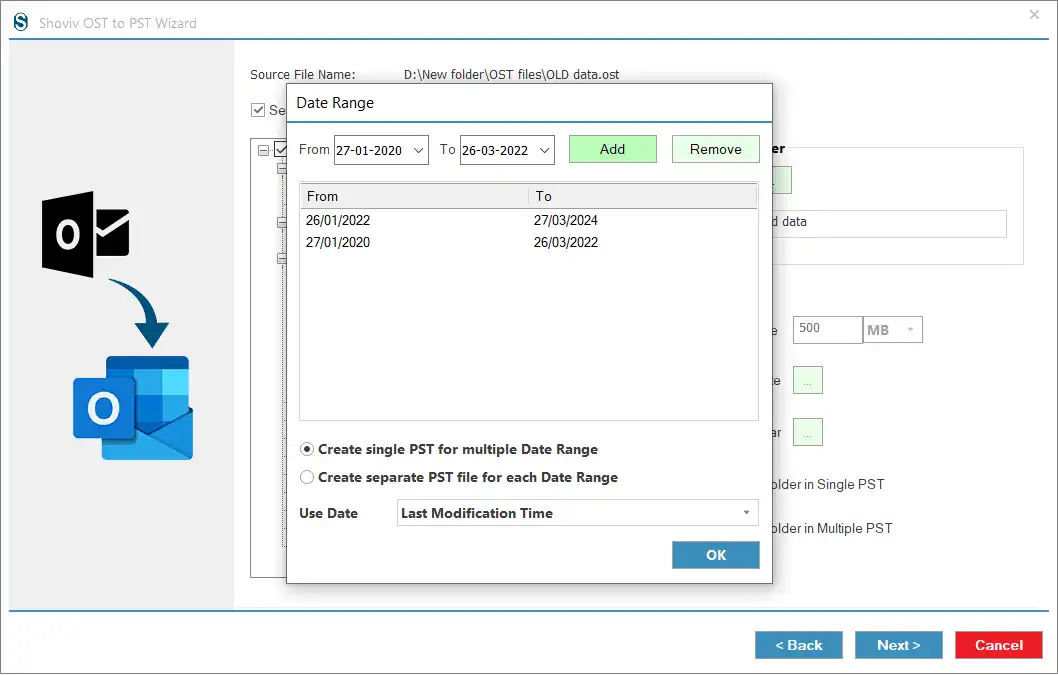Click the blue conversion arrow graphic
Viewport: 1058px width, 675px height.
point(141,313)
